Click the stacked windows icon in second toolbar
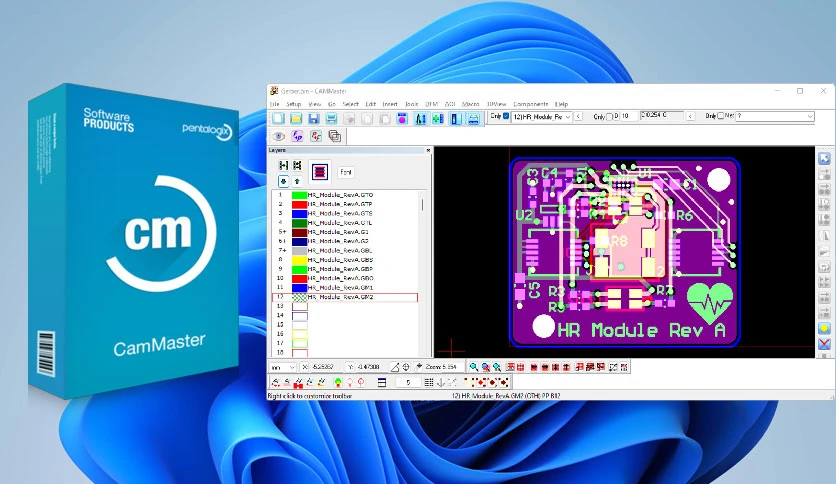836x484 pixels. (334, 136)
